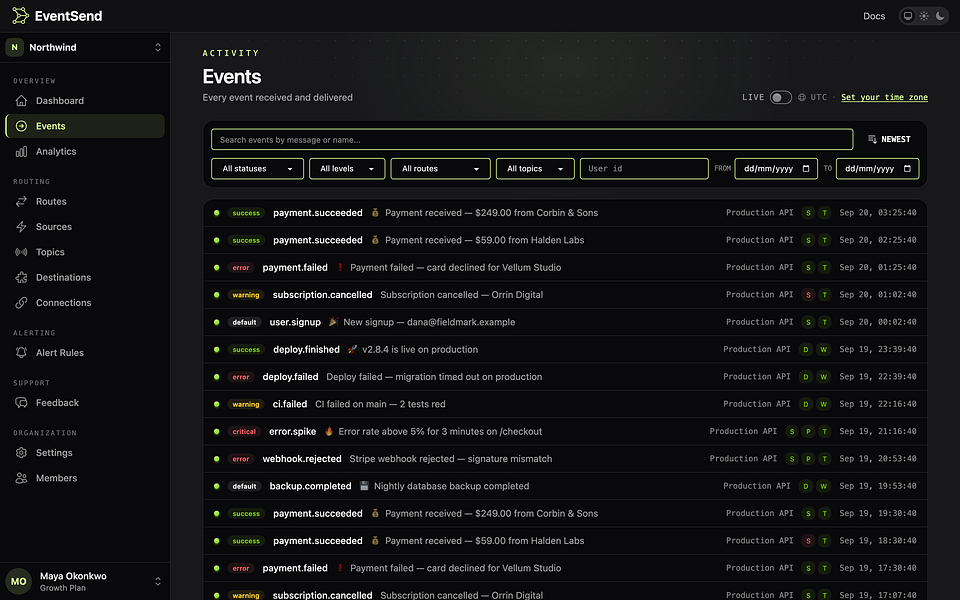This screenshot has height=600, width=960.
Task: Click timestamp Sep 19, 22:39:40
Action: (x=877, y=377)
